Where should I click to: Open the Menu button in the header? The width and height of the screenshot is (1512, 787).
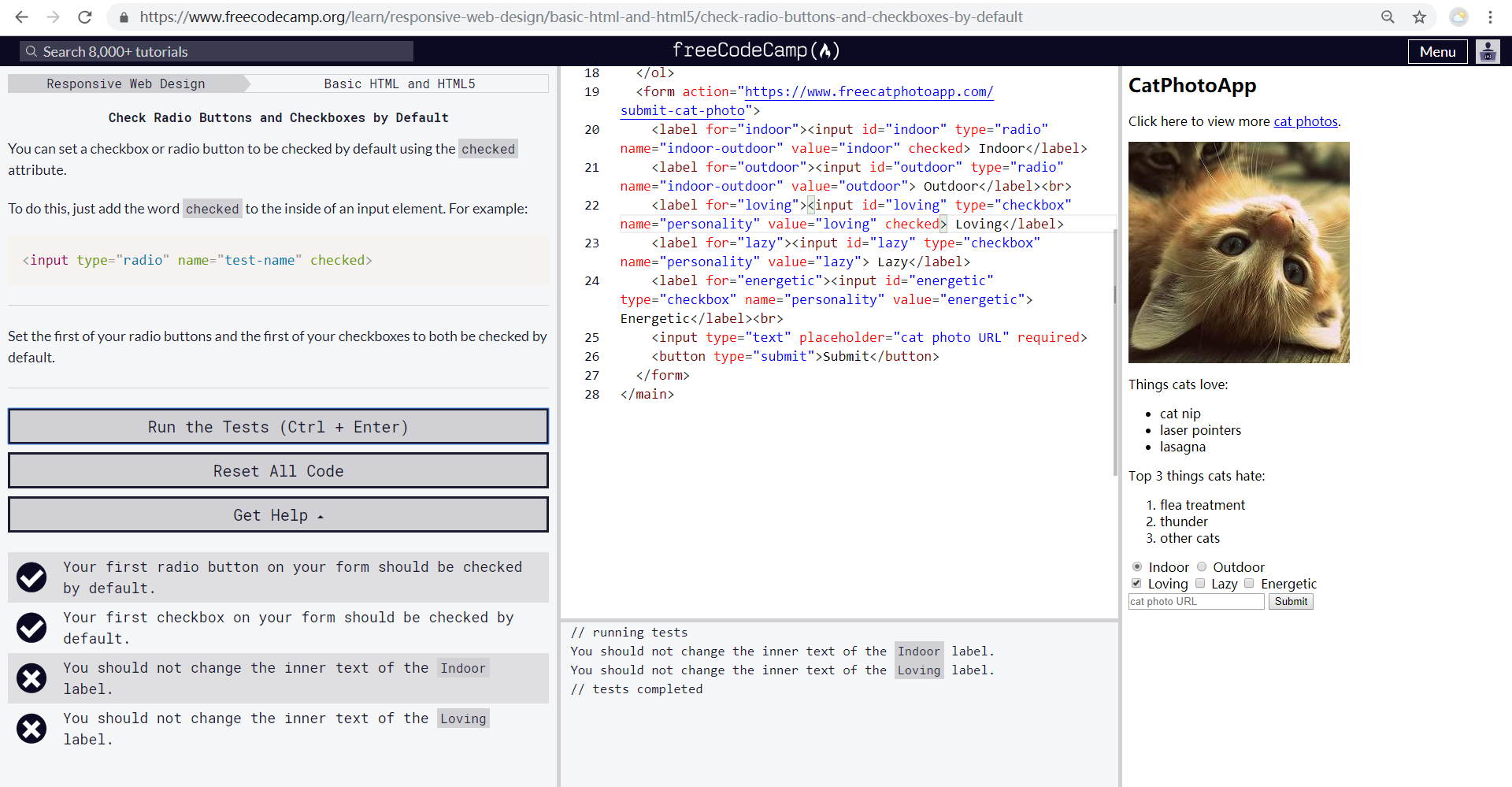[x=1437, y=51]
